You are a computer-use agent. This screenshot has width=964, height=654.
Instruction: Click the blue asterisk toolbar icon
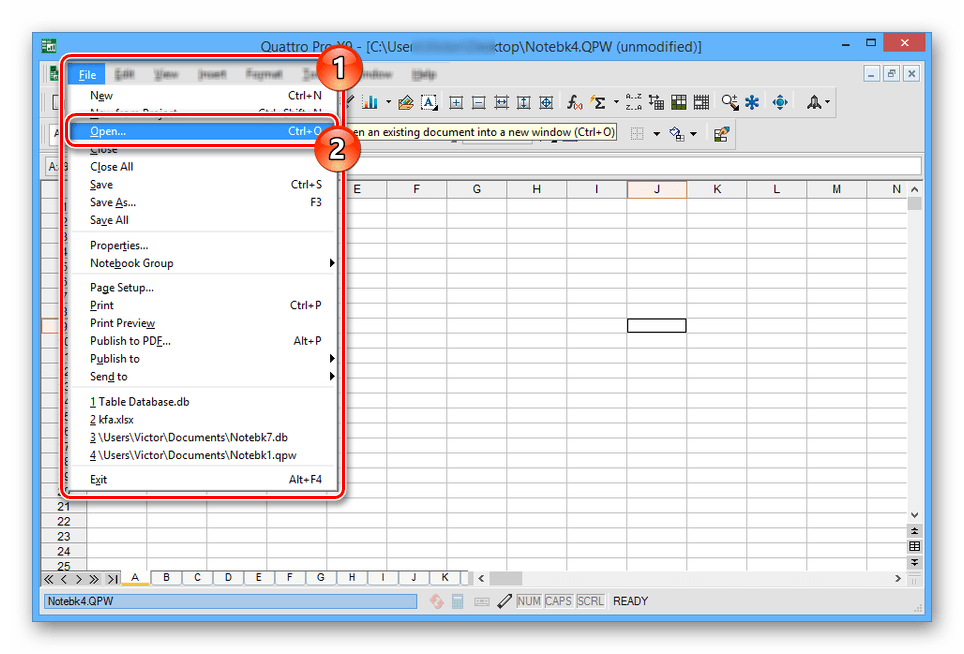coord(752,102)
